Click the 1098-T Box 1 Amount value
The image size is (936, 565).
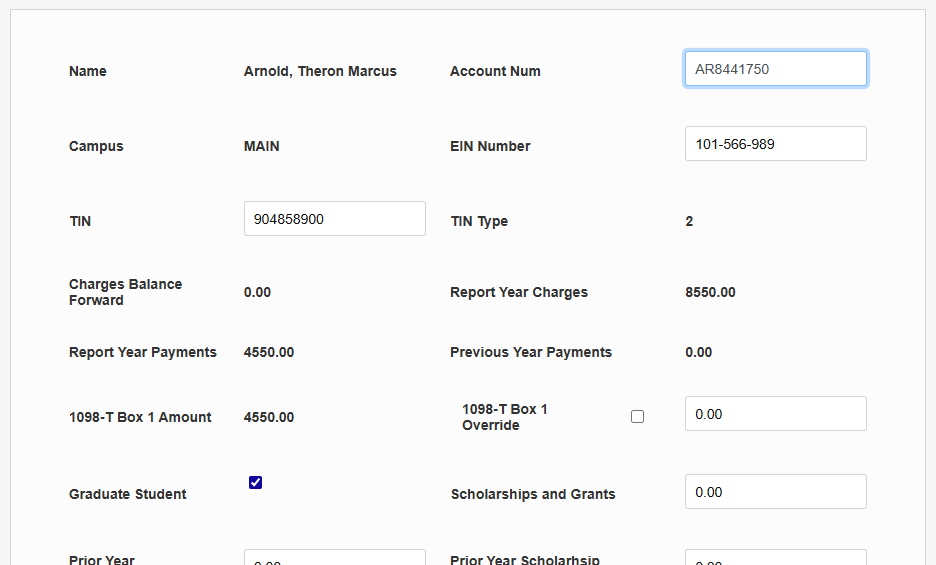pos(269,417)
